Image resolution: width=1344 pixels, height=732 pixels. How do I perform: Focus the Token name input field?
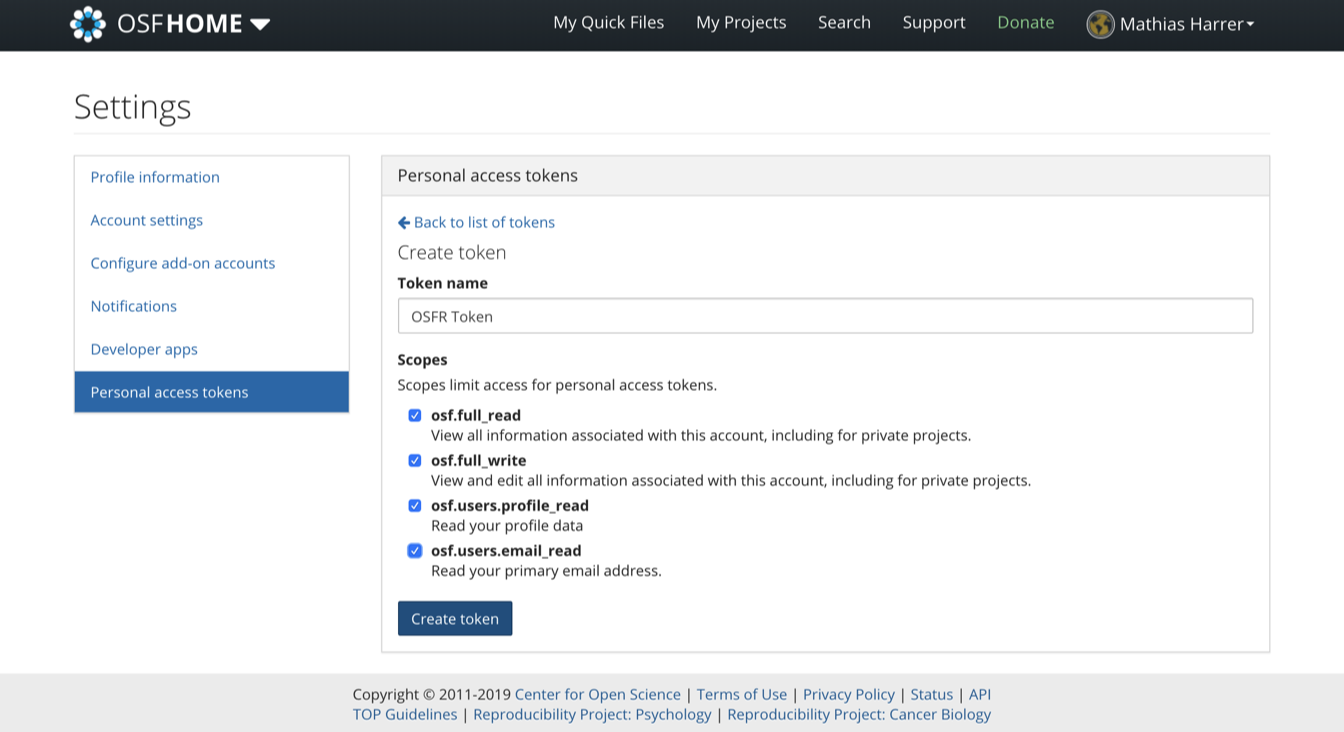[825, 316]
